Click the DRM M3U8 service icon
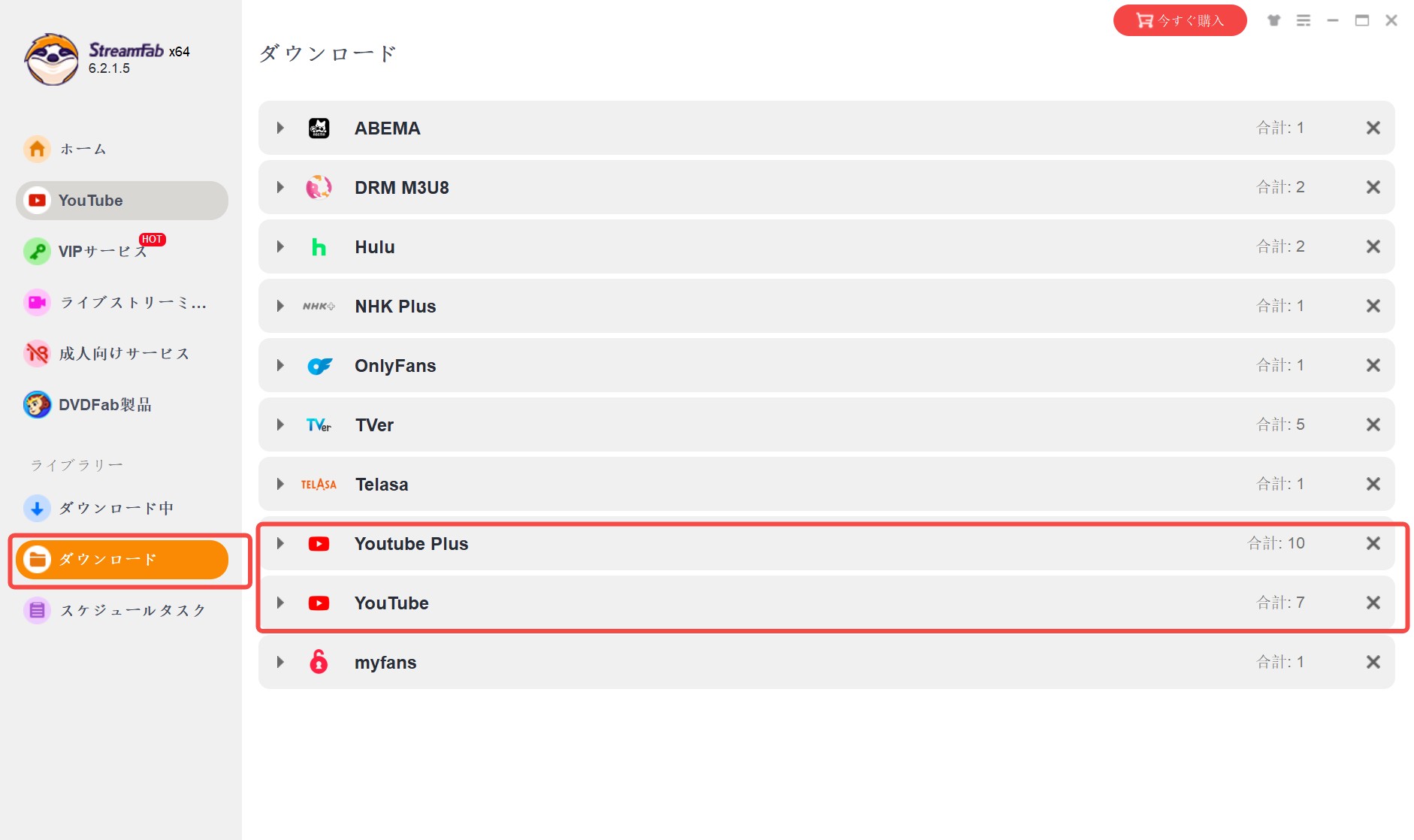Screen dimensions: 1414x840 319,187
